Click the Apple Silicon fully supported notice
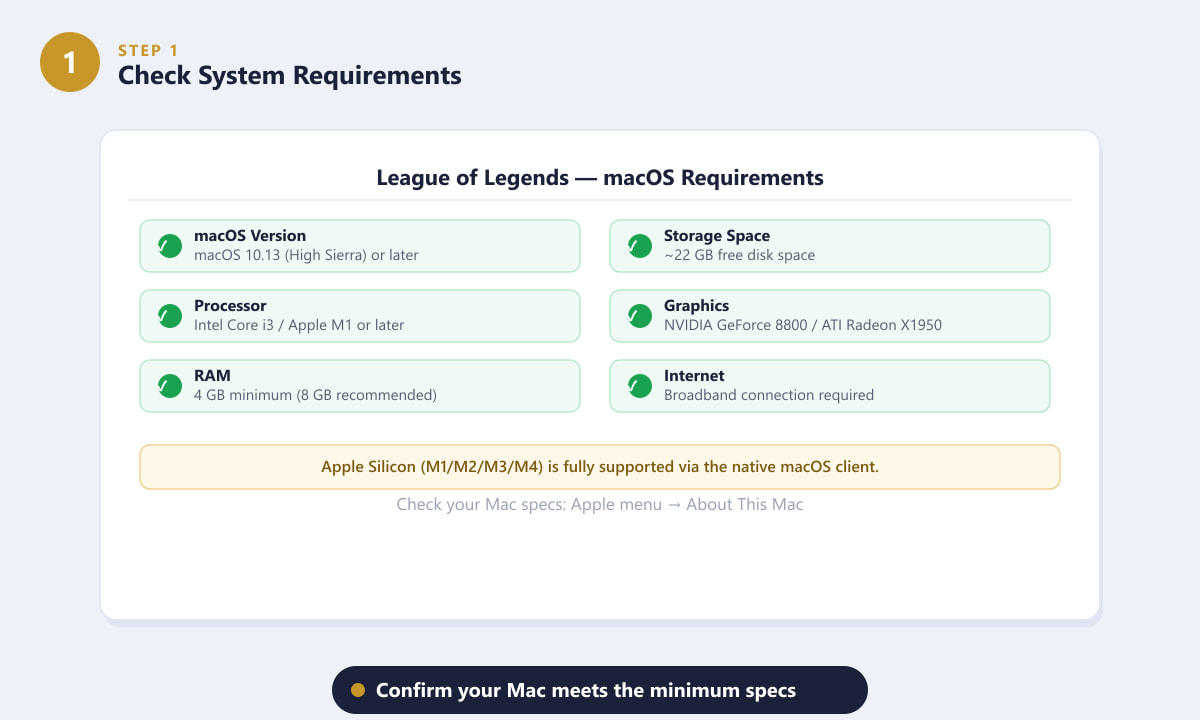Image resolution: width=1200 pixels, height=720 pixels. coord(600,467)
